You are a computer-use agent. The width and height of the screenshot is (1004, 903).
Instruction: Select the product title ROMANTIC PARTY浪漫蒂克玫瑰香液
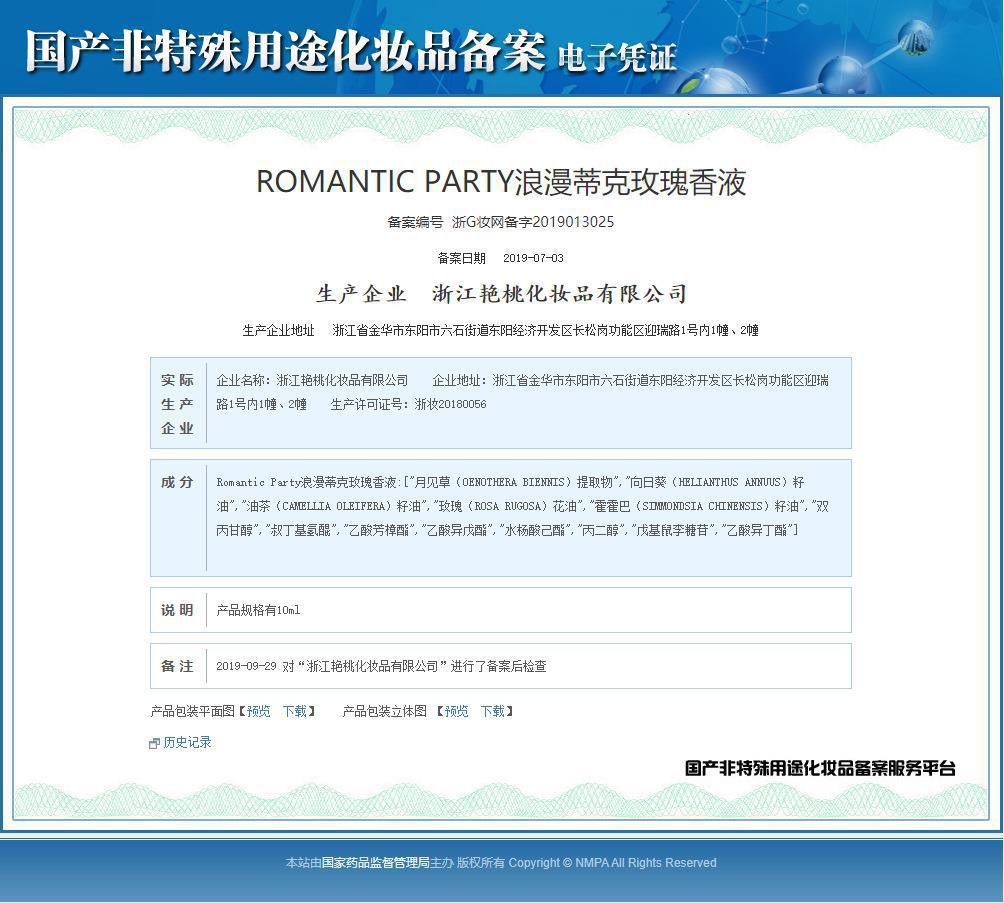click(x=501, y=181)
